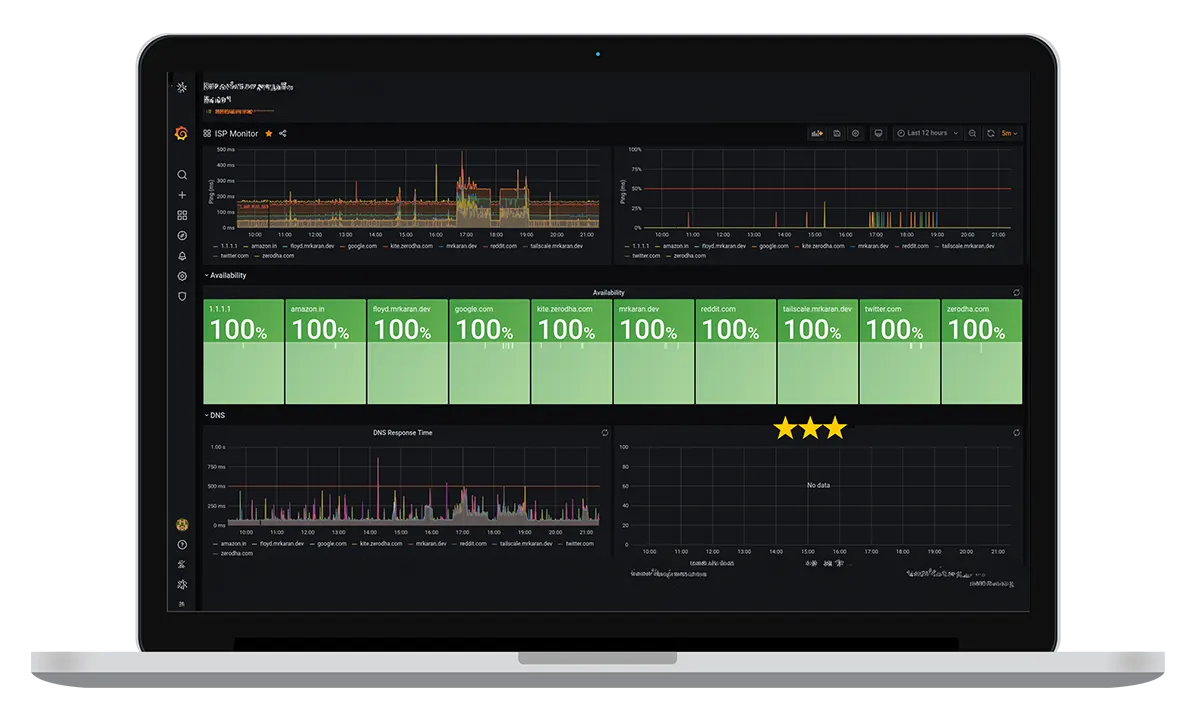1196x720 pixels.
Task: Open the Configuration gear icon in the sidebar
Action: point(182,276)
